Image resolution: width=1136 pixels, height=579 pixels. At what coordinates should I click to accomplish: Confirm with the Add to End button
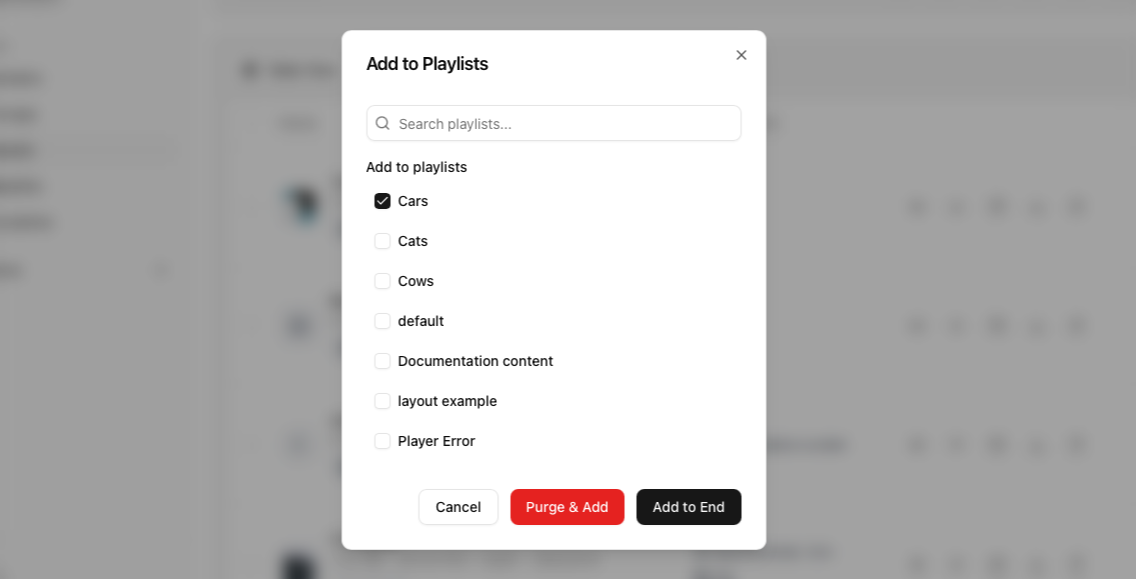[x=688, y=507]
